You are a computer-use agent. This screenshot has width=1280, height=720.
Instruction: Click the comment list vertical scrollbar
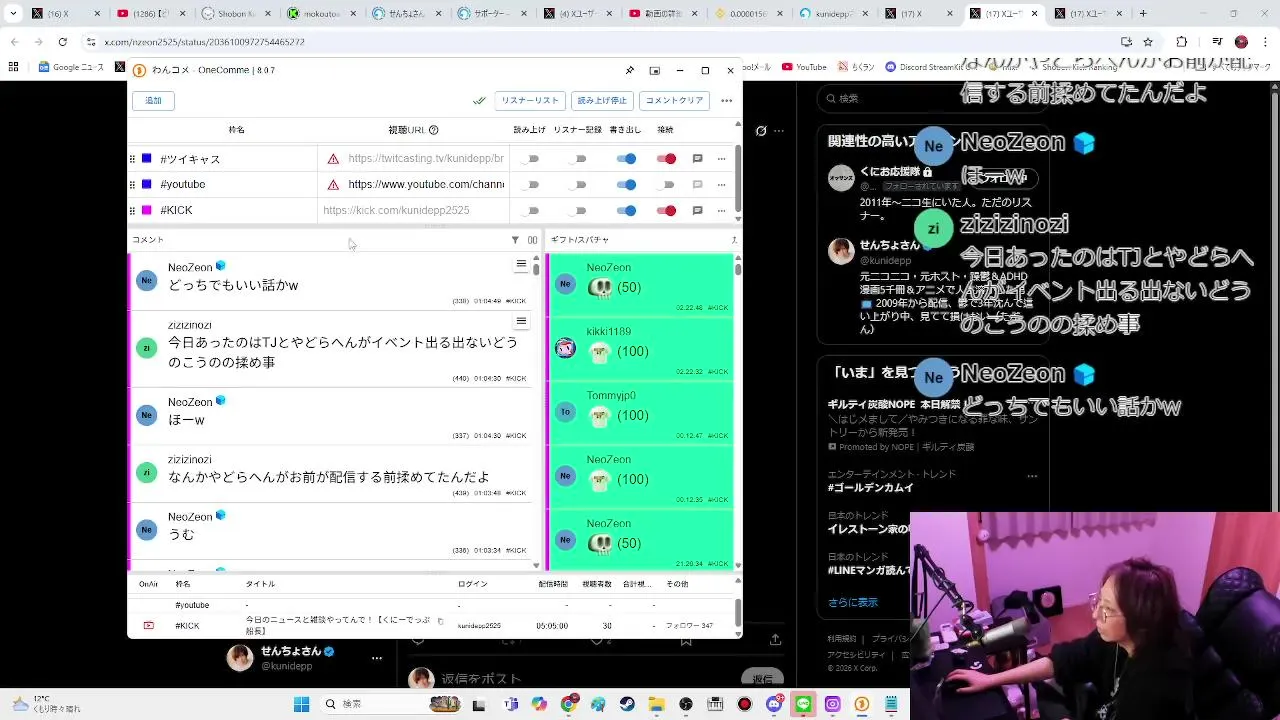click(536, 410)
